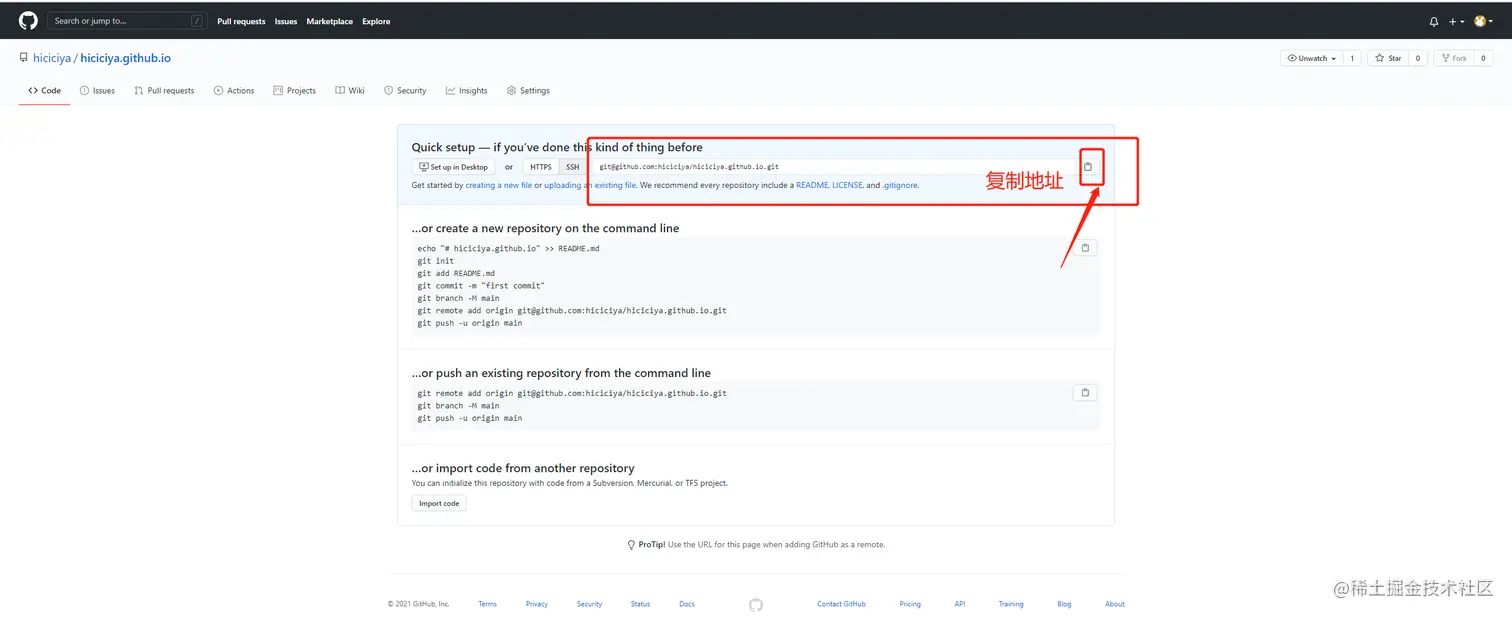Open the uploading an existing file link

590,185
